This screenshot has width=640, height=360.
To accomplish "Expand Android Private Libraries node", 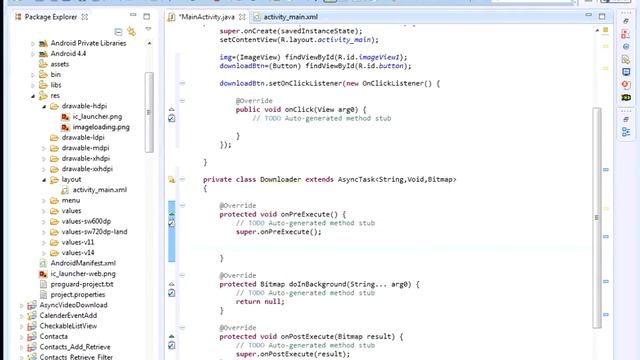I will [33, 43].
